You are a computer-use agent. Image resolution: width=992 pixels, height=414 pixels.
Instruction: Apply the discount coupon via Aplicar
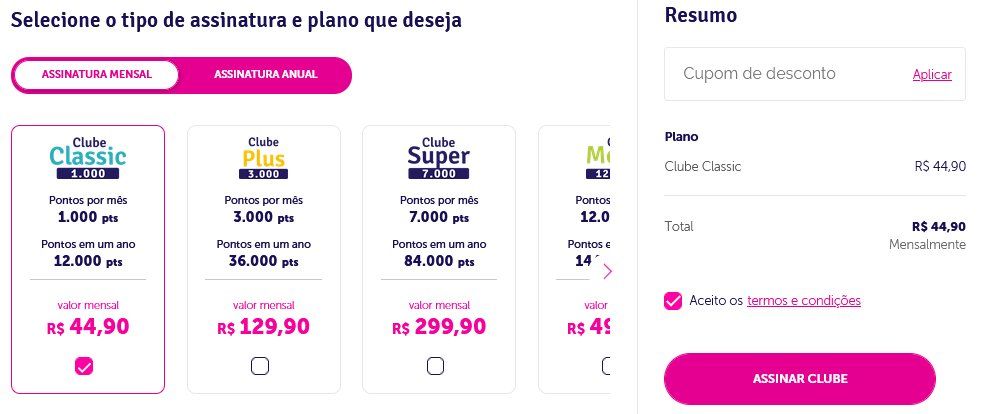(x=932, y=75)
